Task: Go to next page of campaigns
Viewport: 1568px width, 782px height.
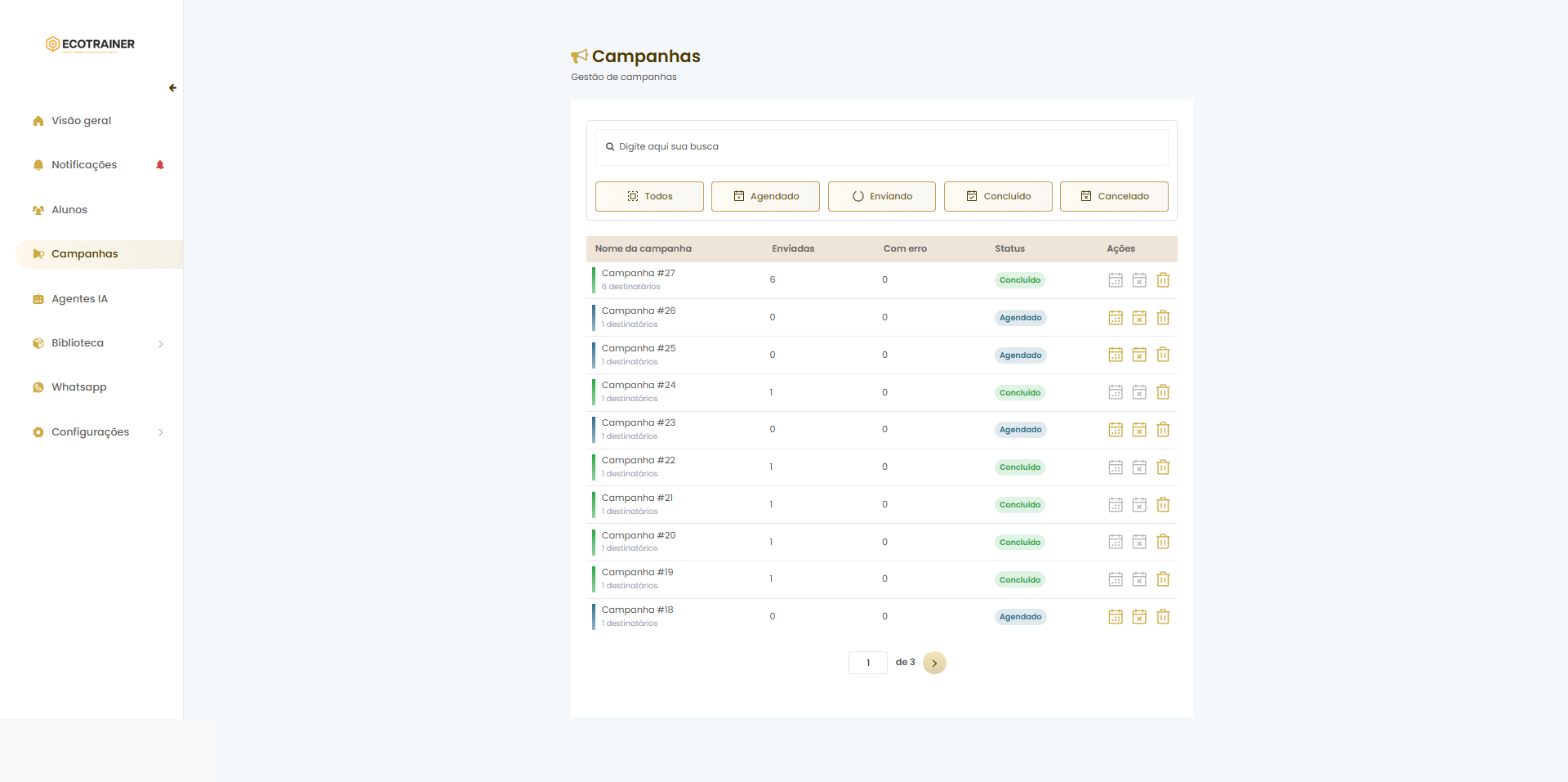Action: pyautogui.click(x=934, y=663)
